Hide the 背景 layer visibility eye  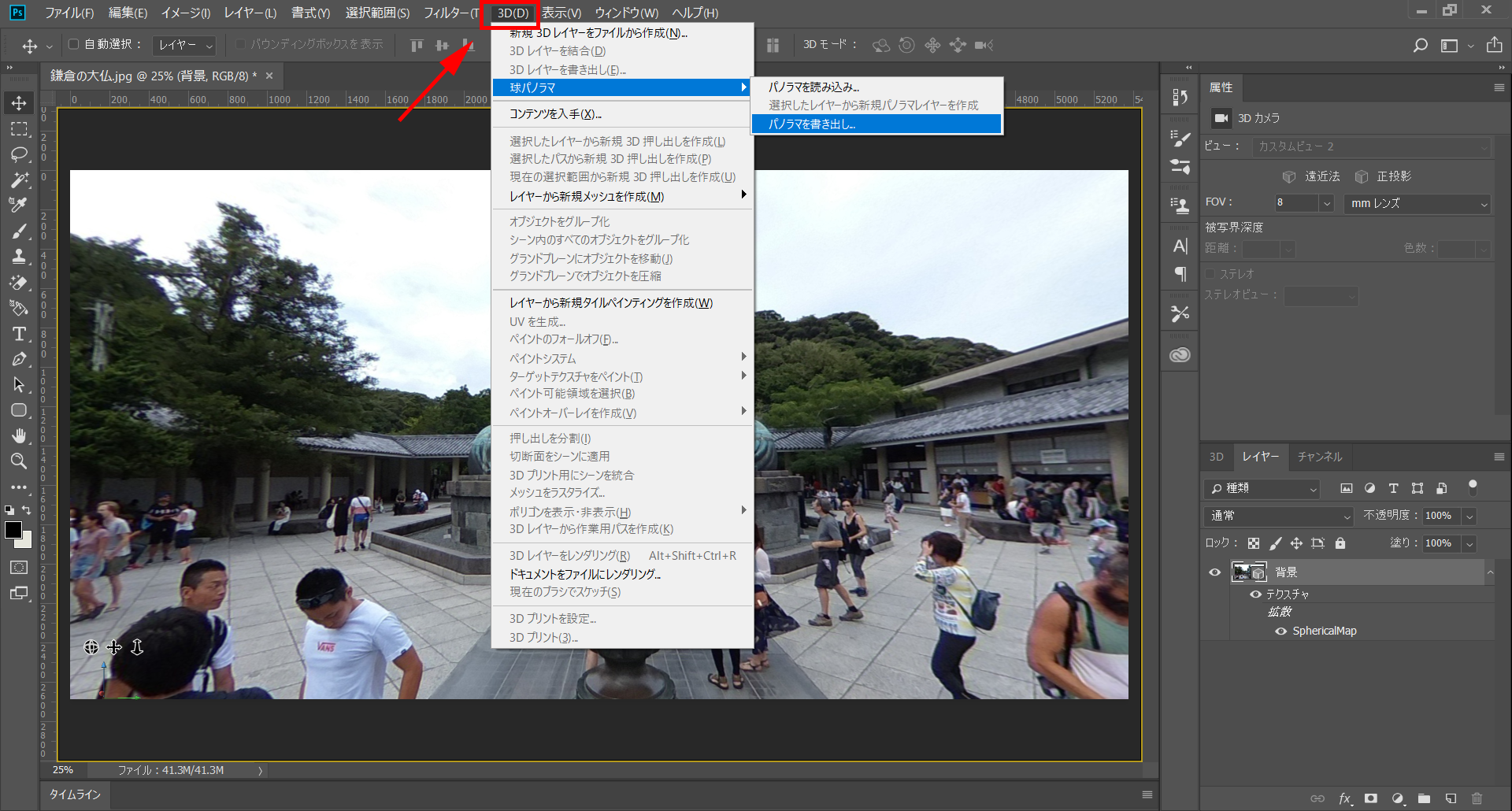pyautogui.click(x=1215, y=572)
